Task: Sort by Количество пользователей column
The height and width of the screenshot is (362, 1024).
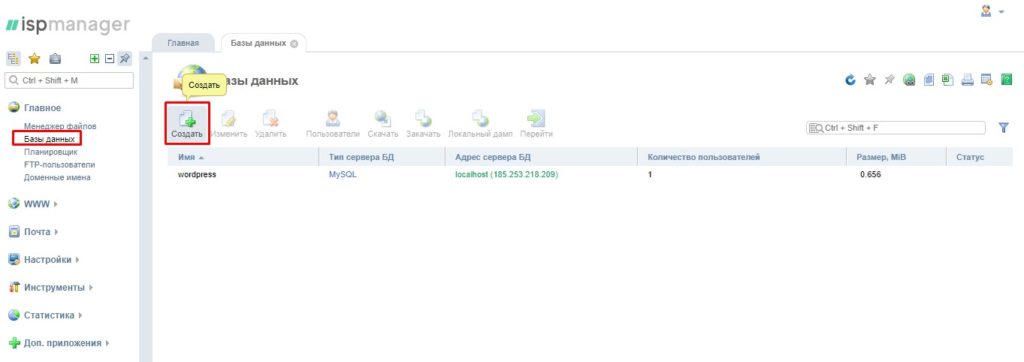Action: click(742, 157)
